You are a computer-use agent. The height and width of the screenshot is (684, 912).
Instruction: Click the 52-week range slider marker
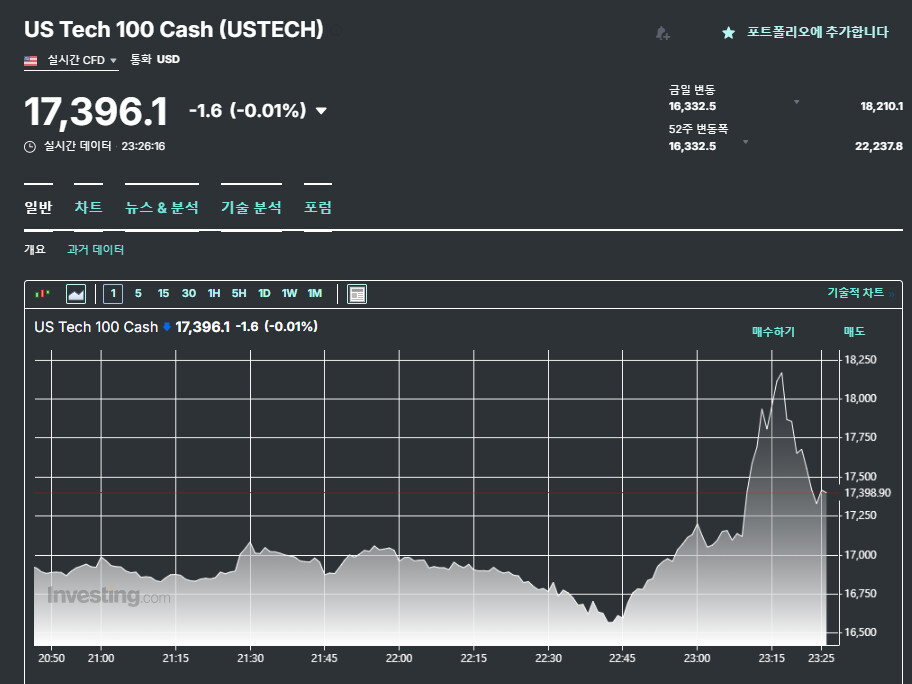(745, 142)
